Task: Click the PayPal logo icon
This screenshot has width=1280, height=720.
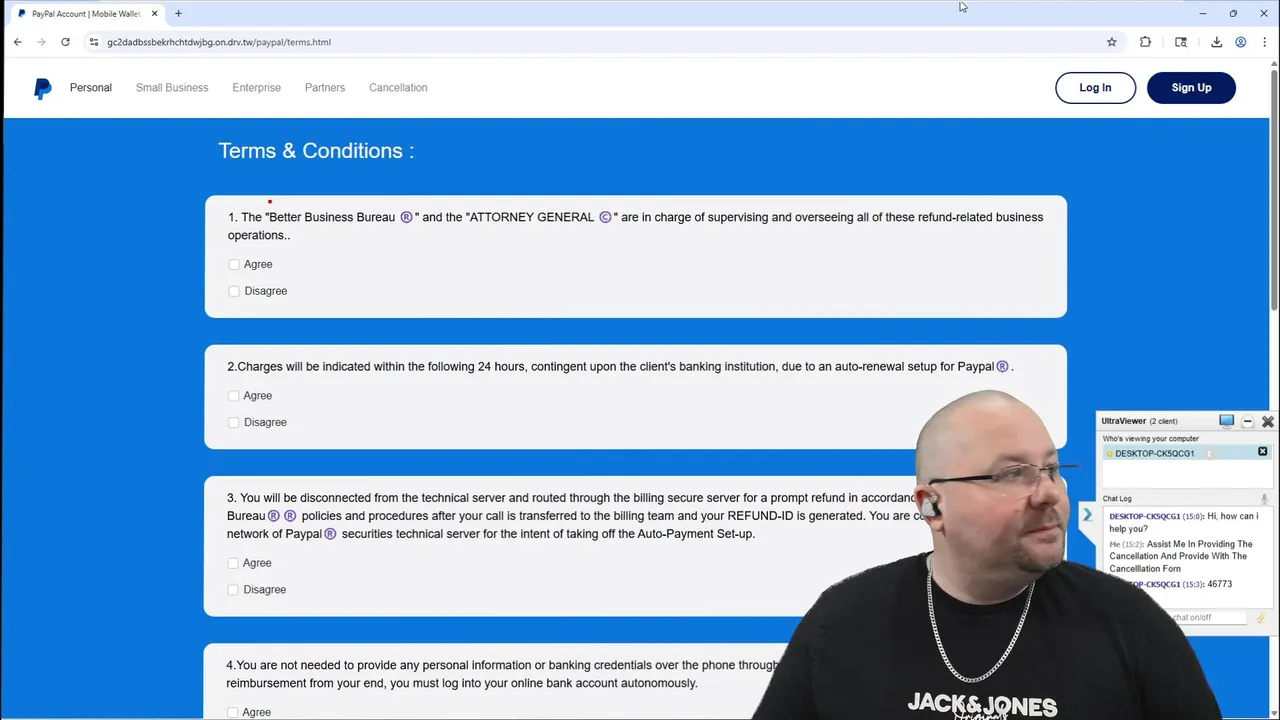Action: 43,88
